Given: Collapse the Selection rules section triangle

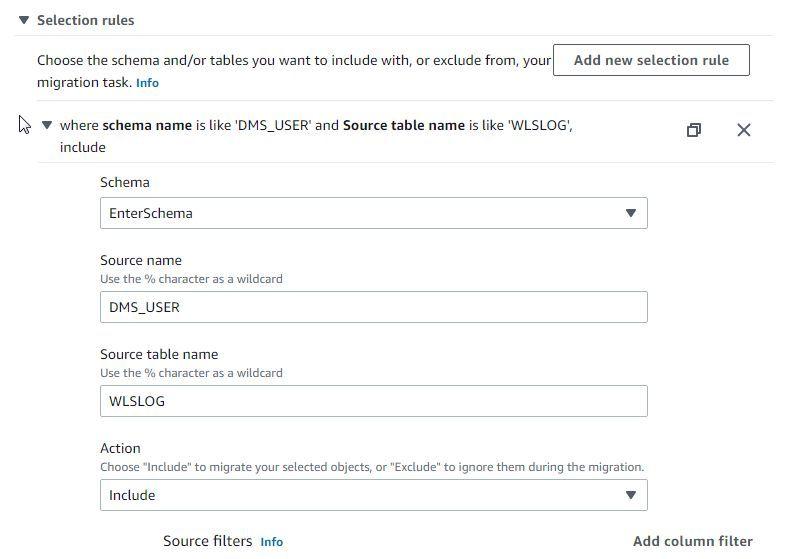Looking at the screenshot, I should pos(24,20).
